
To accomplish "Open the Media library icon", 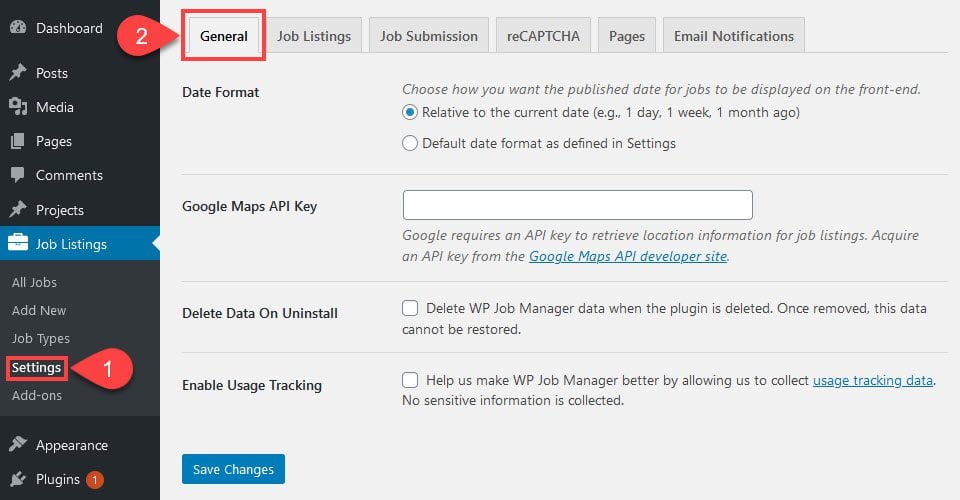I will point(18,107).
